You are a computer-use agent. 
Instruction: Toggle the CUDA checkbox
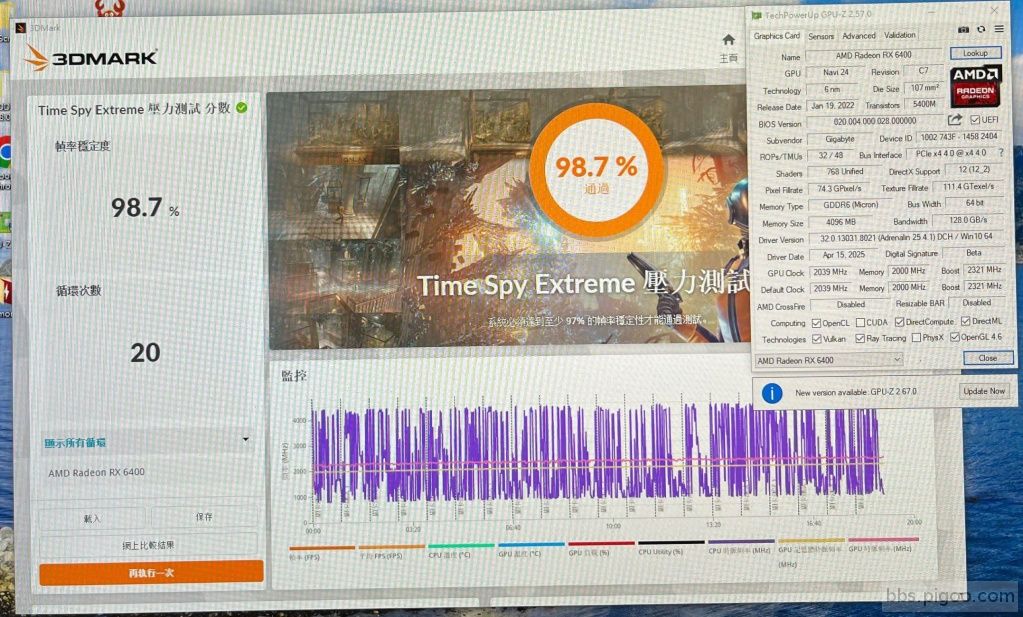860,322
